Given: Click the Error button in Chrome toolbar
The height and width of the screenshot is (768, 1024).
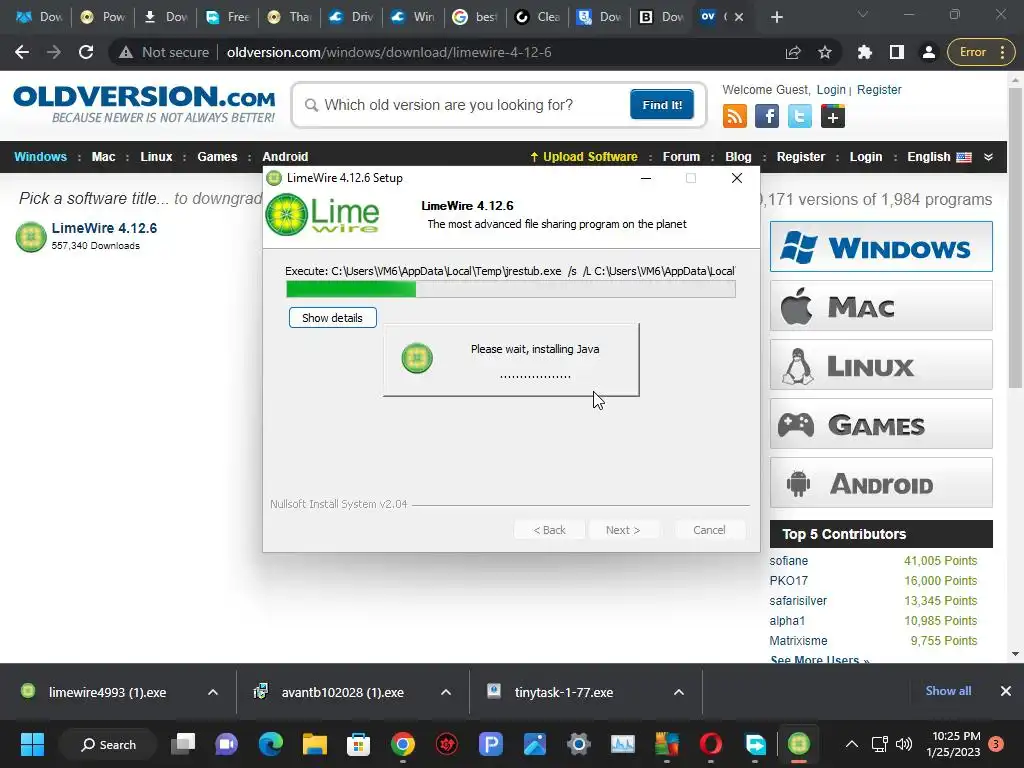Looking at the screenshot, I should tap(981, 52).
